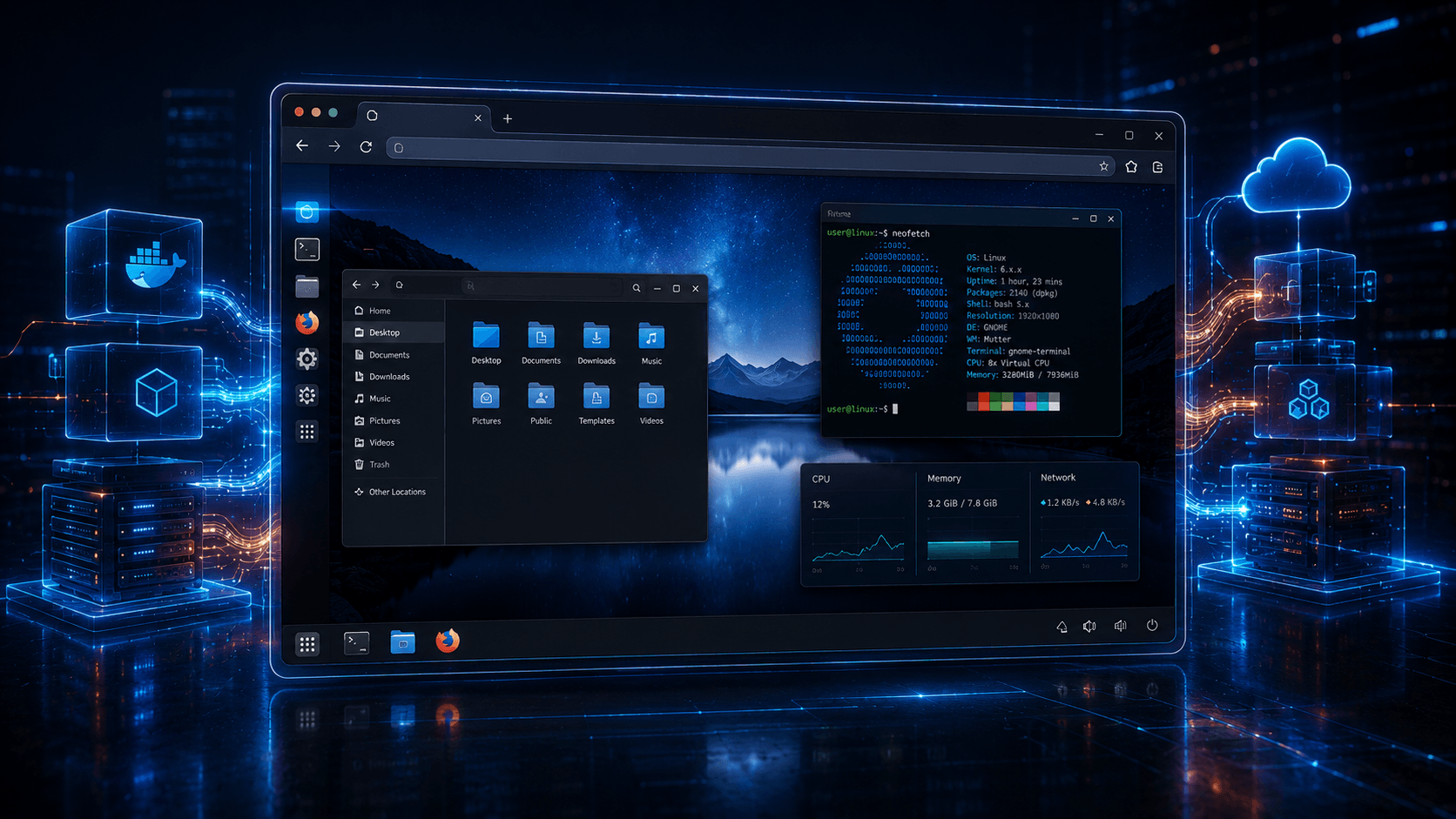
Task: Launch Firefox from the bottom taskbar
Action: coord(448,641)
